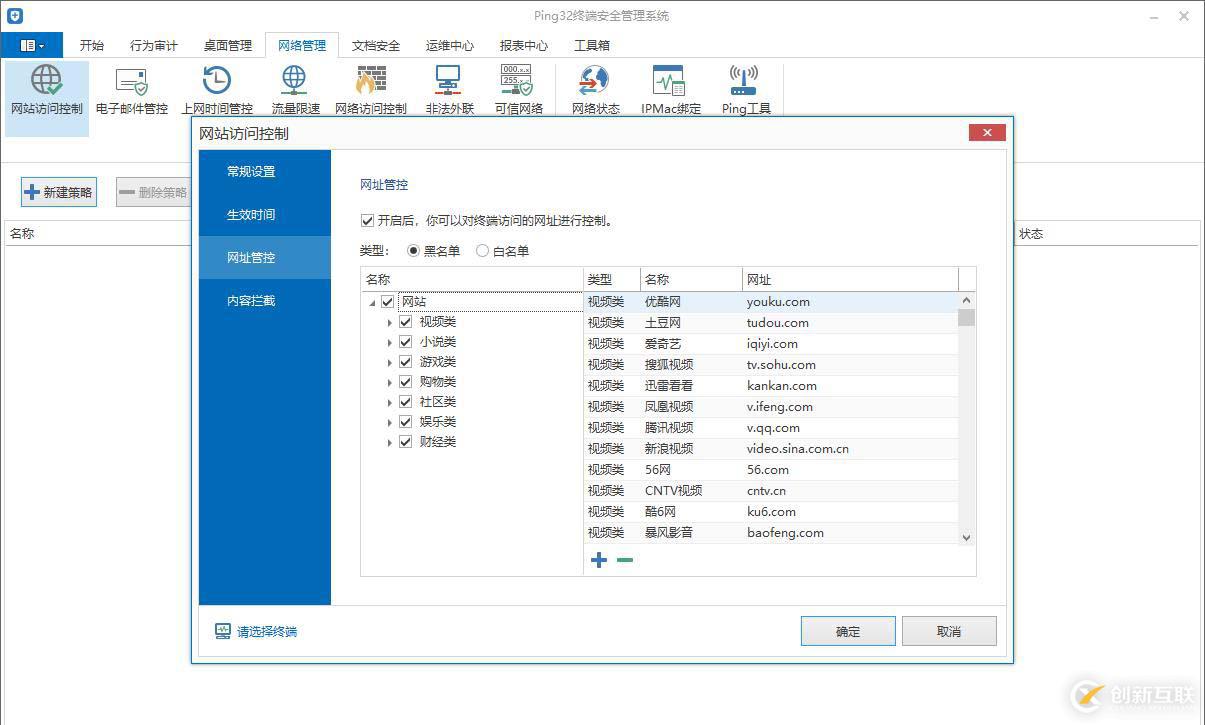Select the baofeng.com row
This screenshot has height=725, width=1205.
[x=771, y=533]
